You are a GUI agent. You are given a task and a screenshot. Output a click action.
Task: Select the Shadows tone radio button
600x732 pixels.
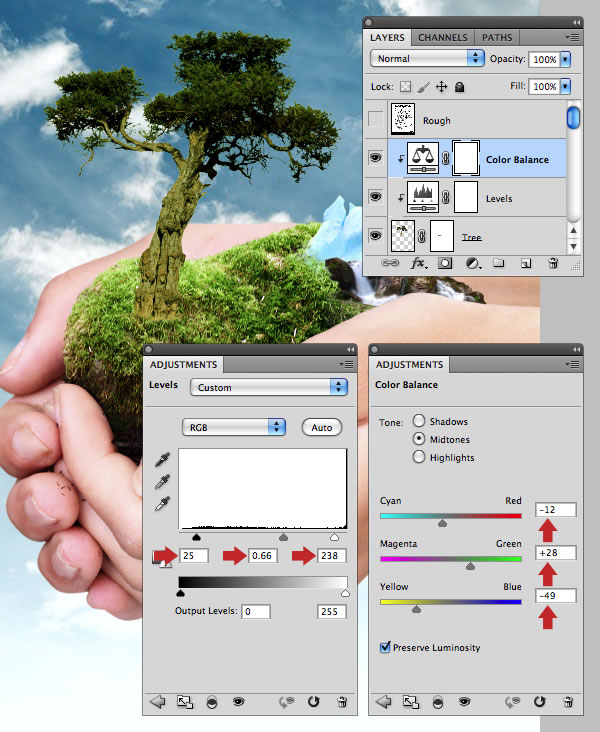pos(419,421)
